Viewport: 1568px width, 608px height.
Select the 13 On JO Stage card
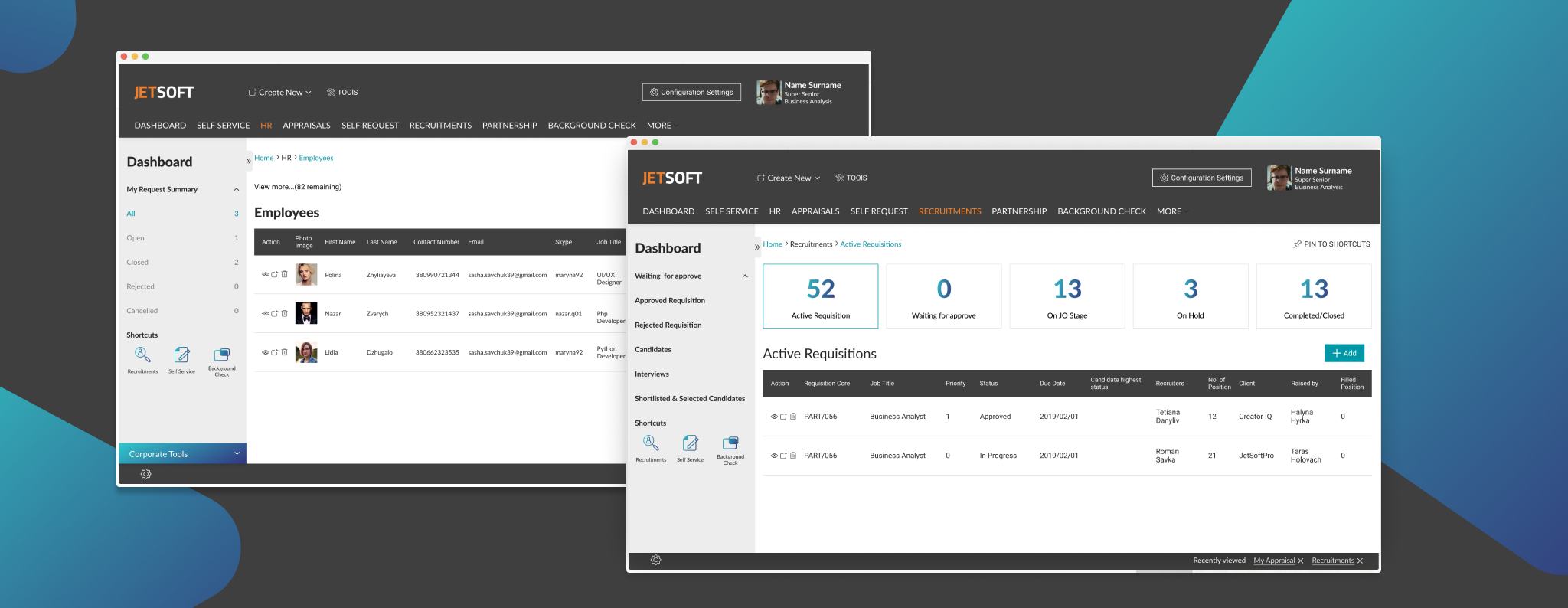pyautogui.click(x=1067, y=296)
